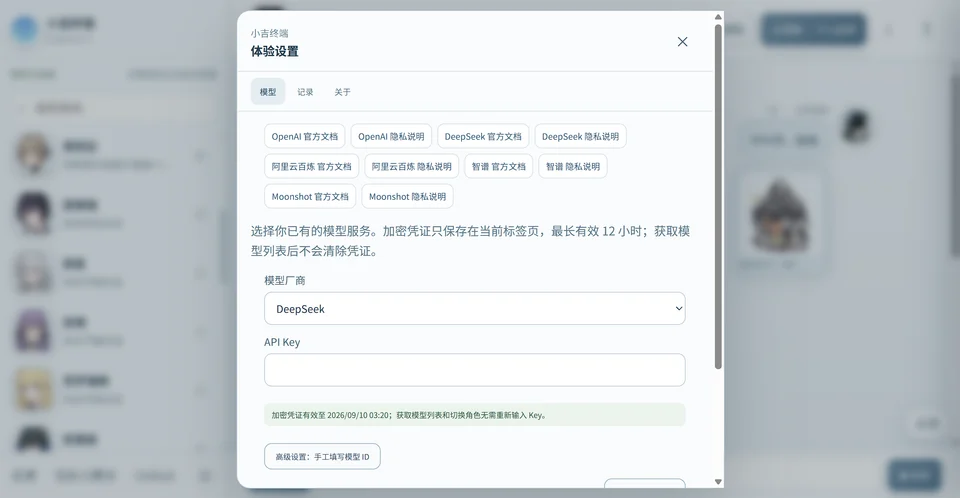This screenshot has width=960, height=498.
Task: Open the 关于 tab
Action: point(342,92)
